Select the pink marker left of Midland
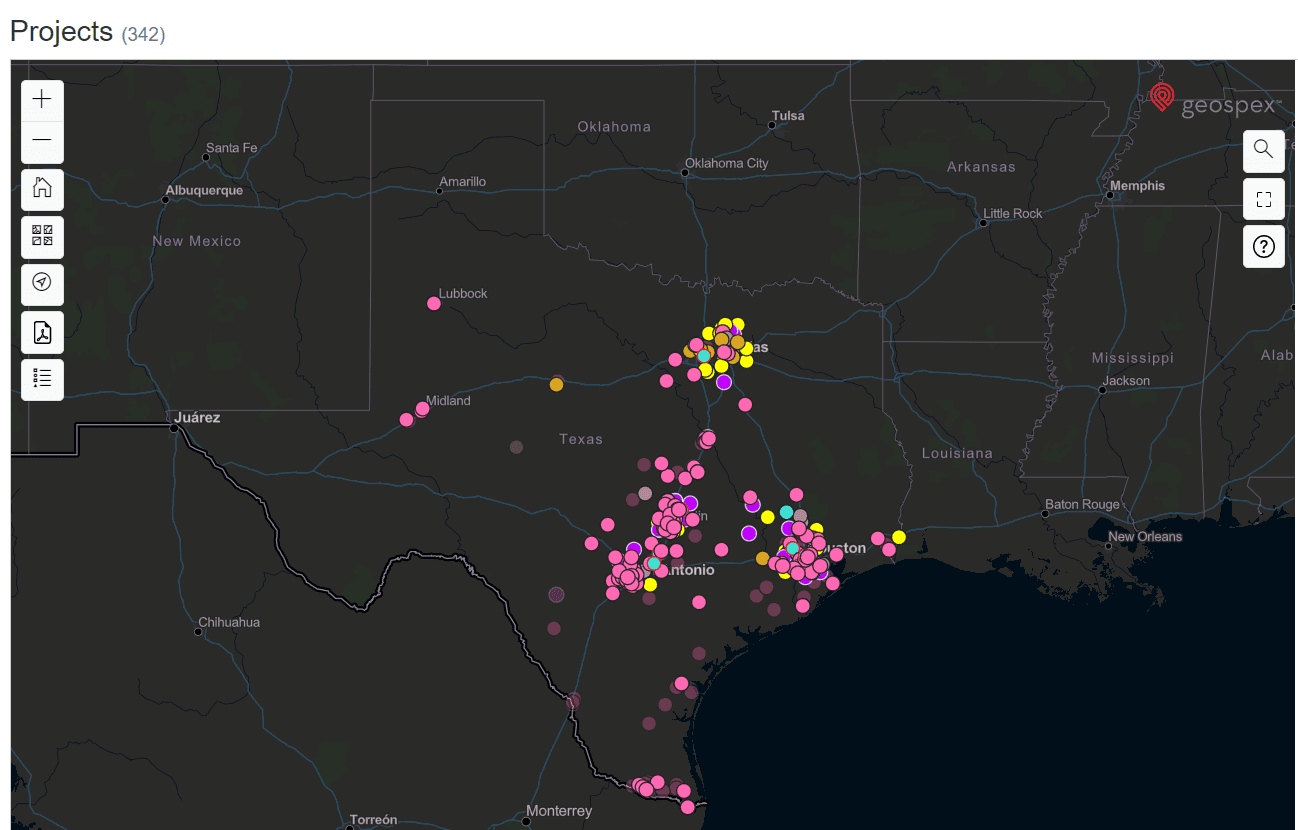The image size is (1298, 830). click(x=406, y=419)
